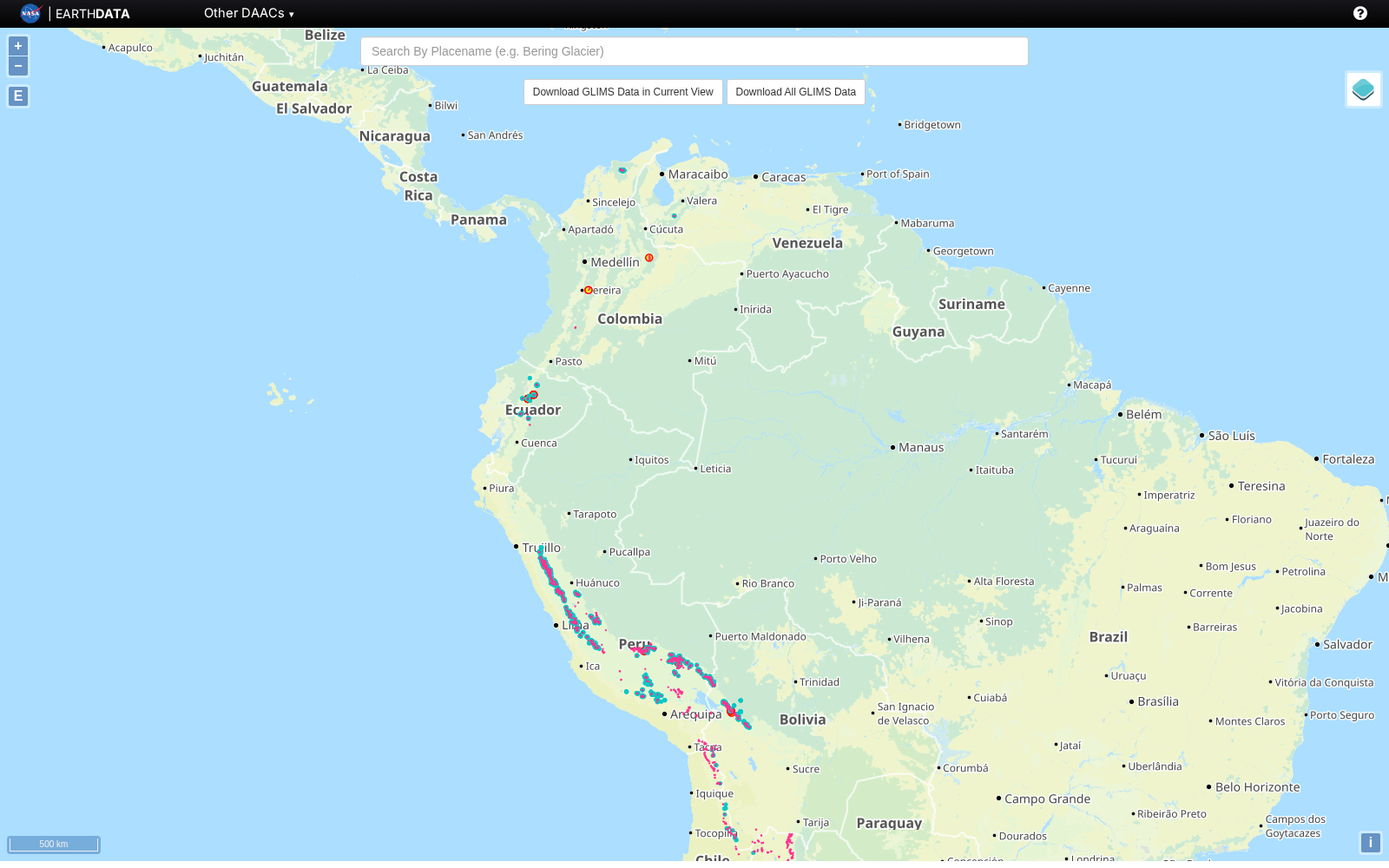Click the E extent button
Screen dimensions: 1389x868
(18, 96)
